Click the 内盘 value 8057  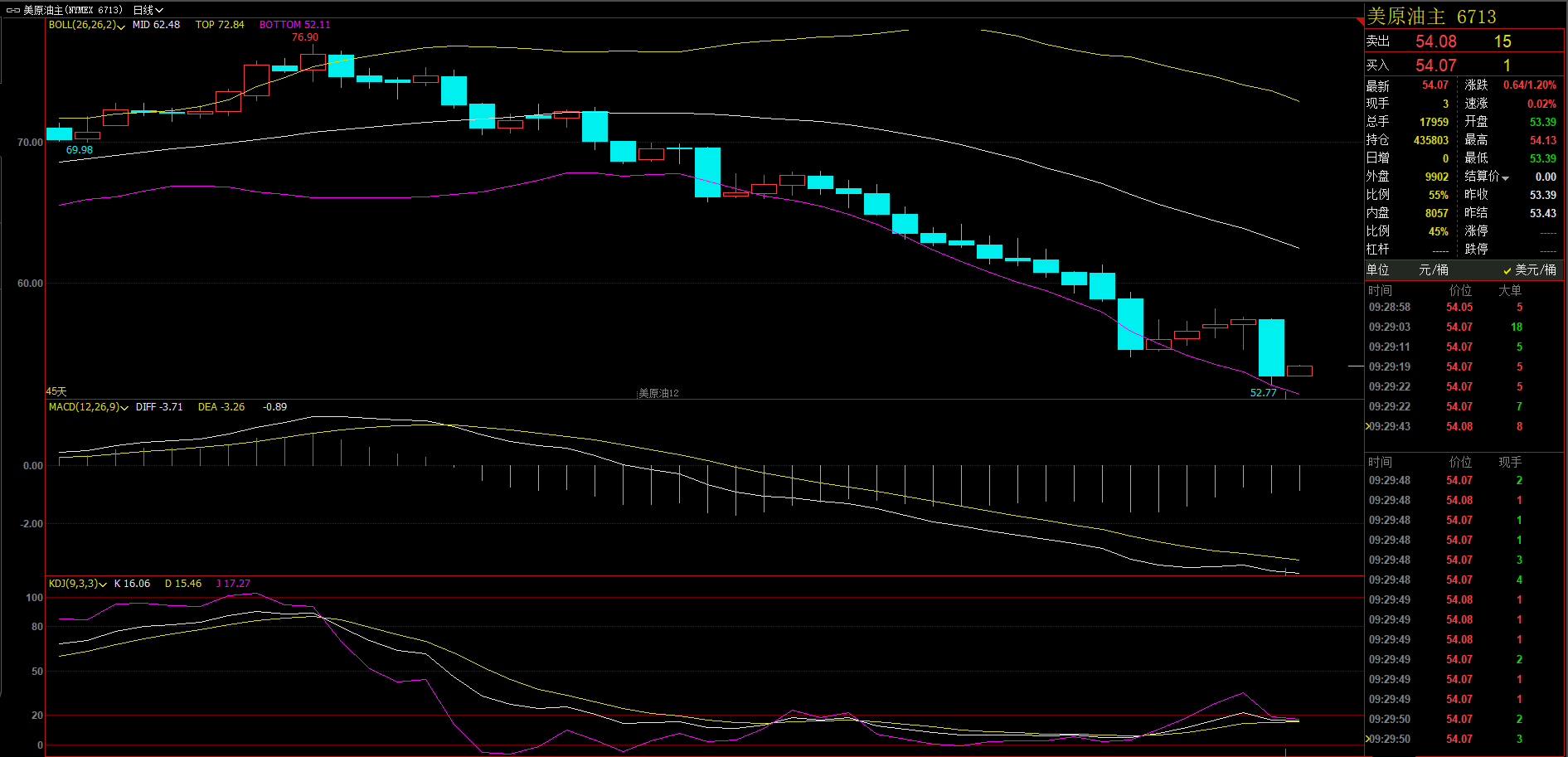[1437, 213]
